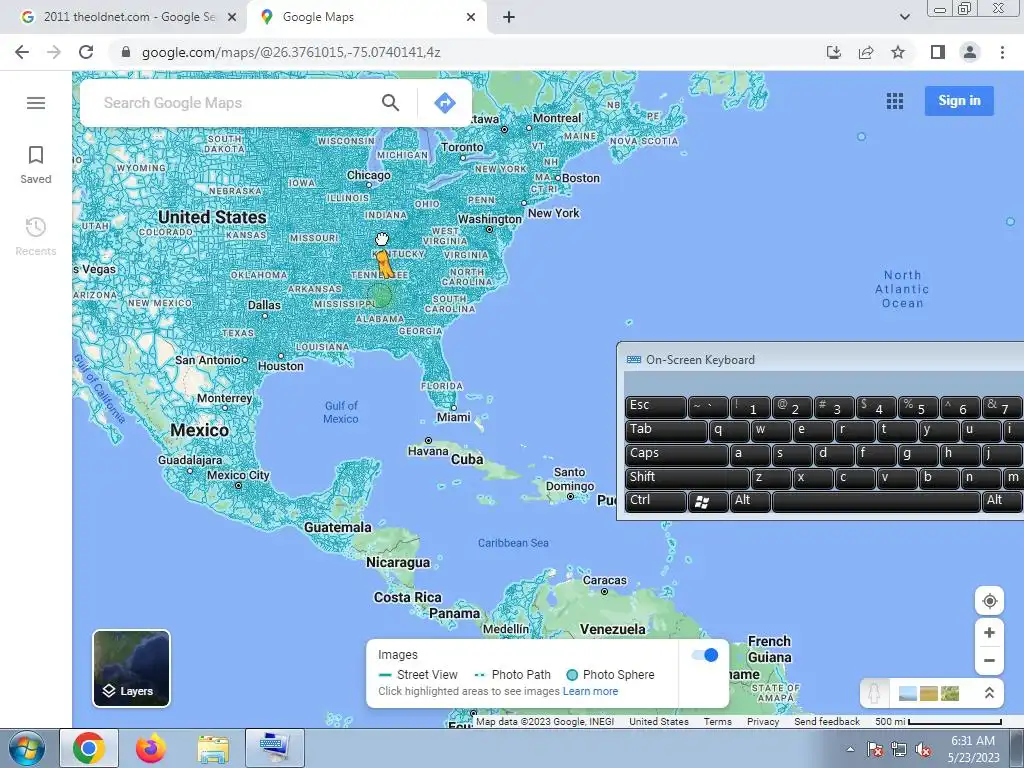Click the Privacy footer link
Image resolution: width=1024 pixels, height=768 pixels.
point(763,722)
